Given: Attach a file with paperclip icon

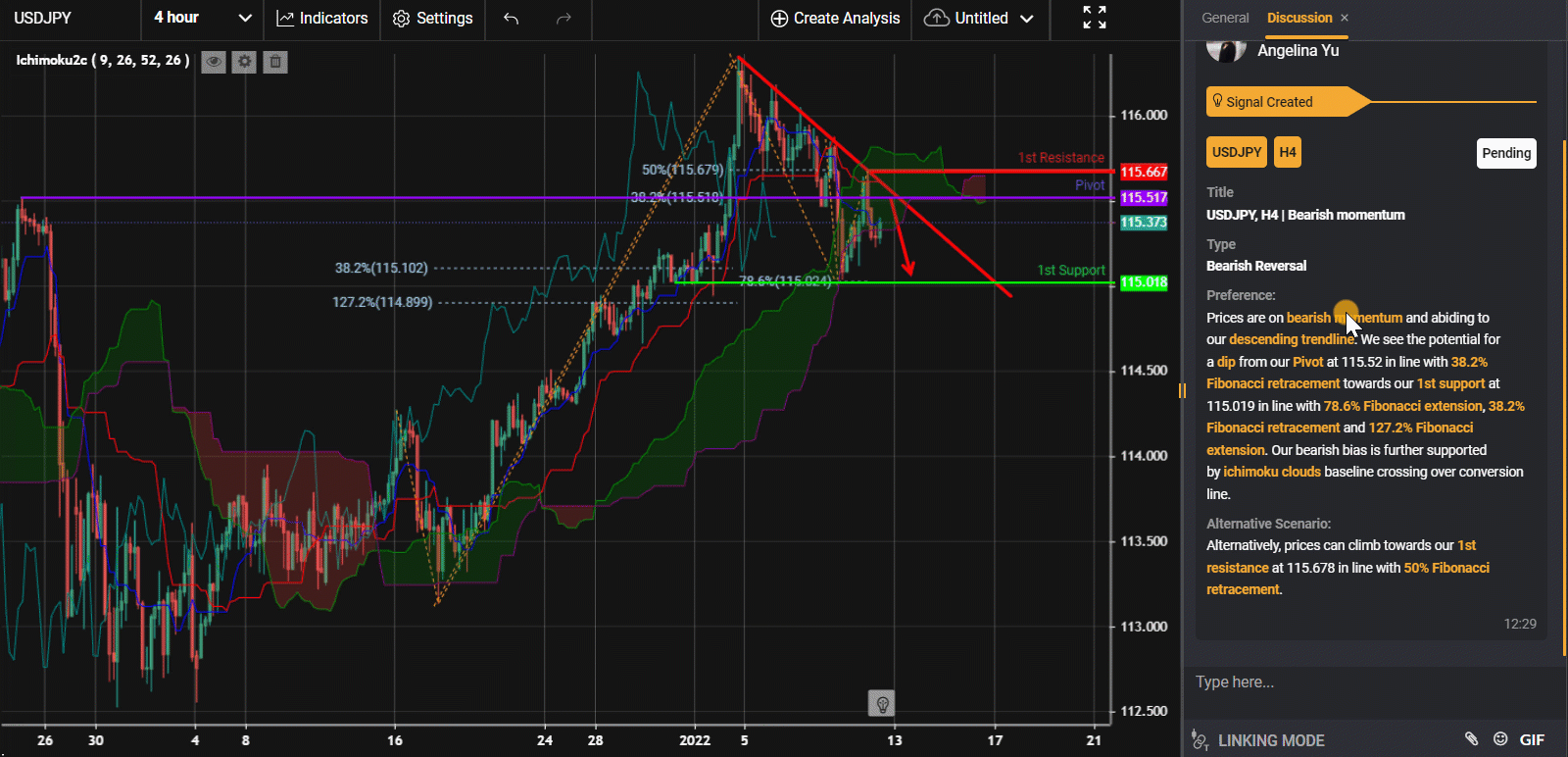Looking at the screenshot, I should pos(1471,739).
